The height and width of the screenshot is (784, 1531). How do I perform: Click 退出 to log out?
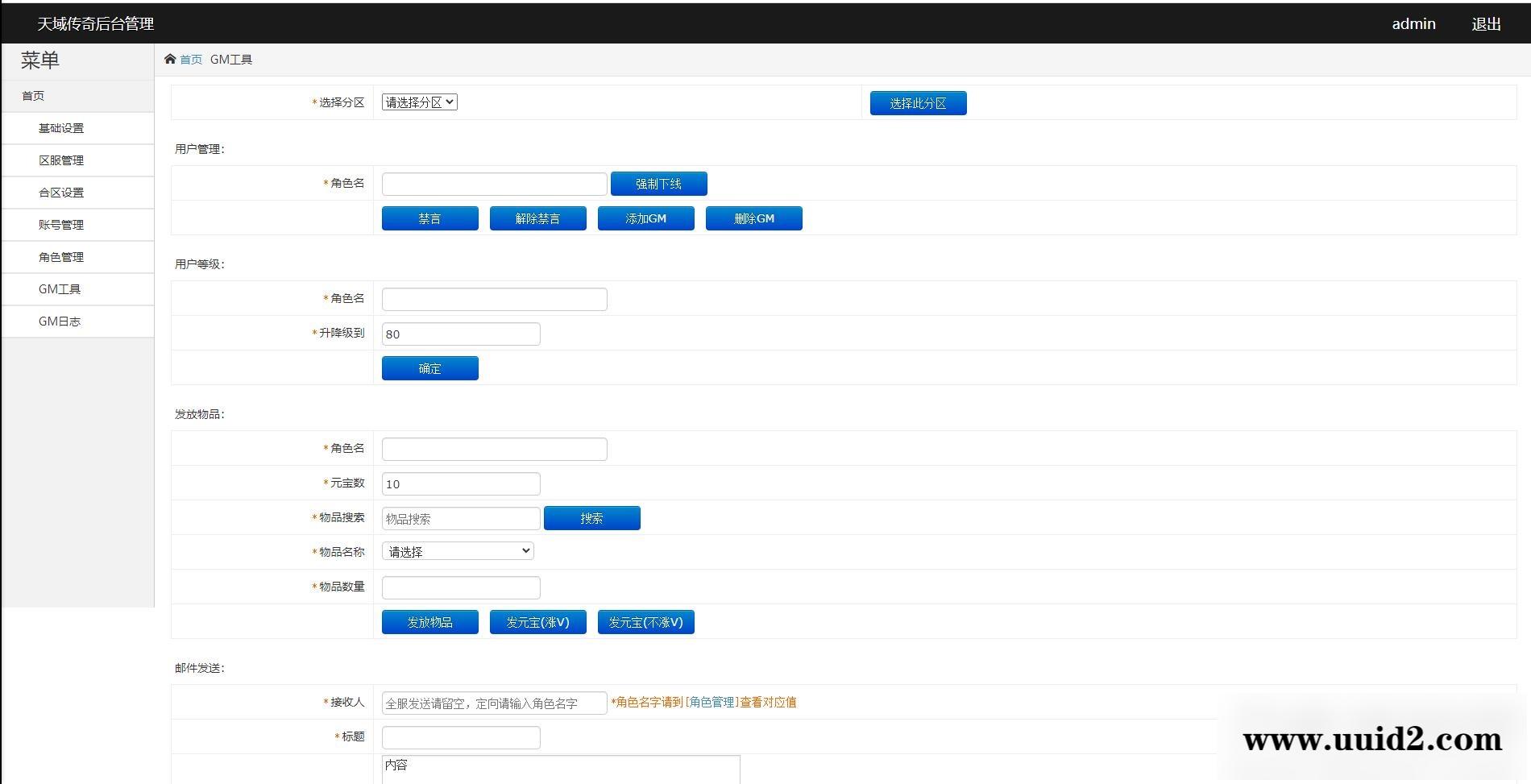coord(1485,23)
